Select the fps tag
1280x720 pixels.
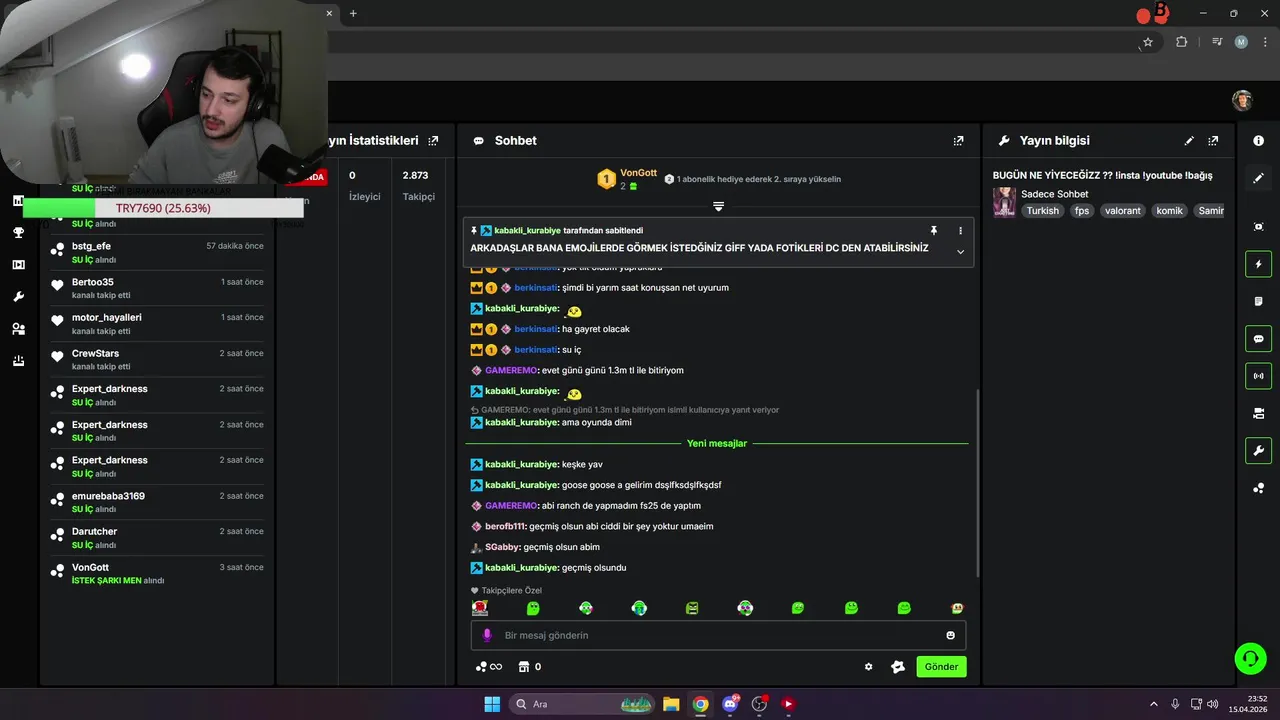1082,211
